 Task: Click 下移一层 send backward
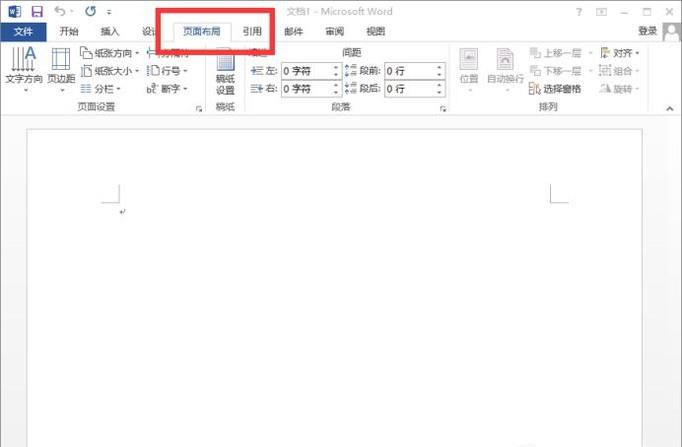pyautogui.click(x=555, y=71)
